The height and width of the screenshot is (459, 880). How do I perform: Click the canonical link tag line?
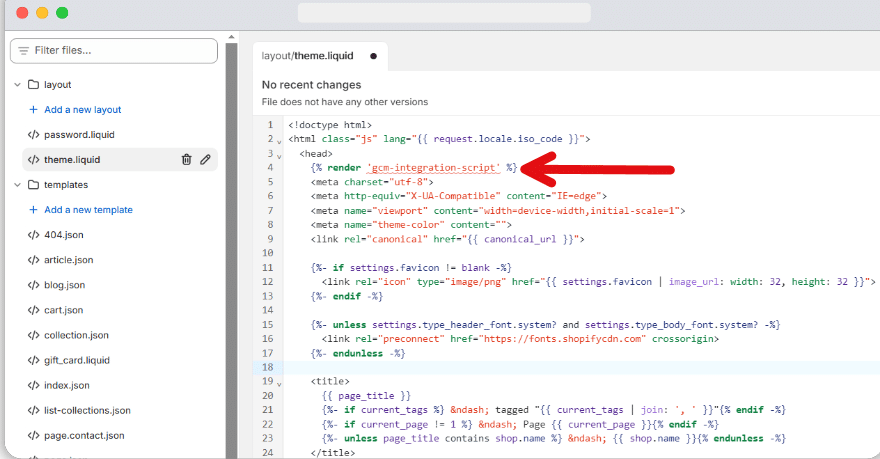447,239
